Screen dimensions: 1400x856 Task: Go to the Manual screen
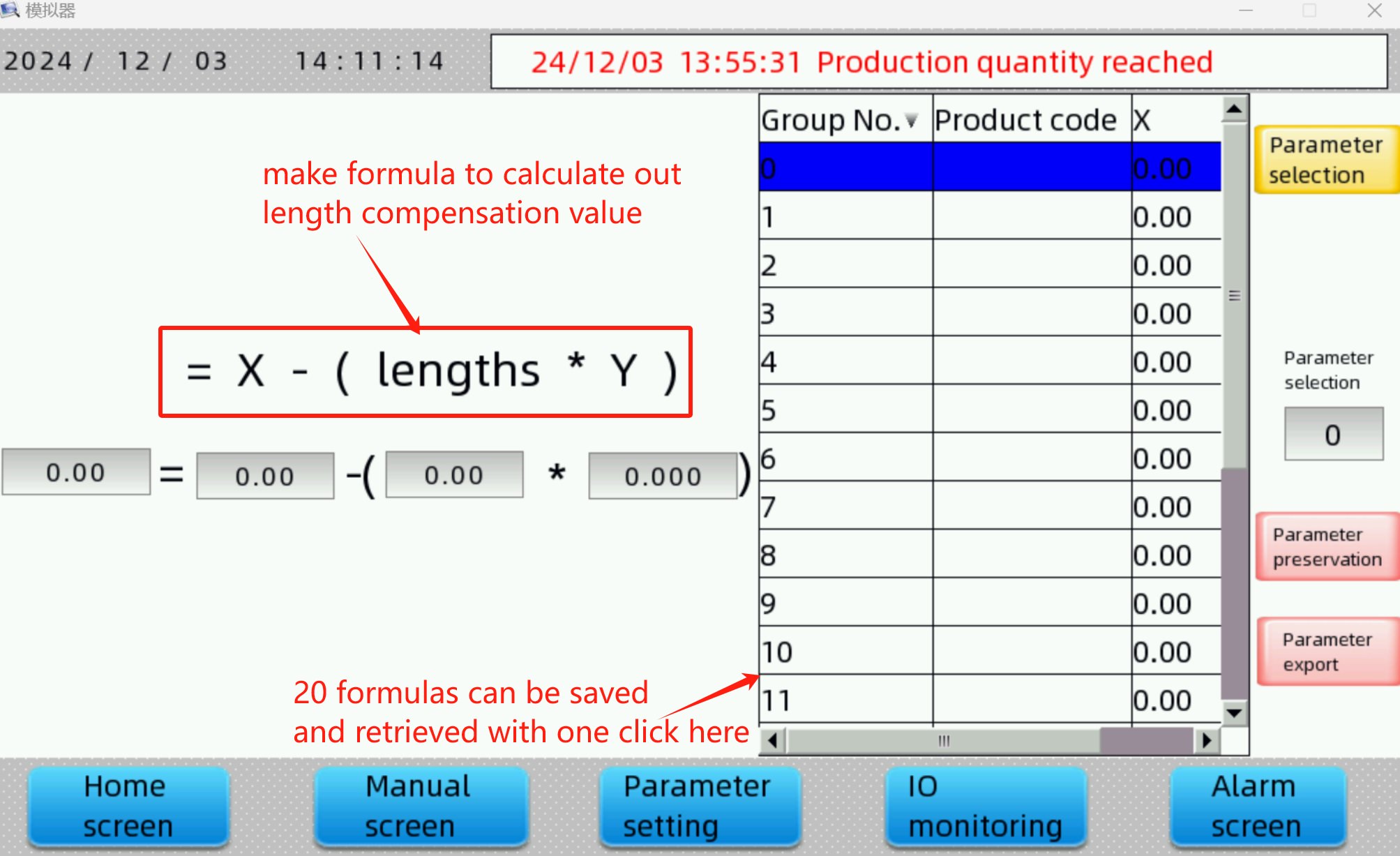click(420, 806)
